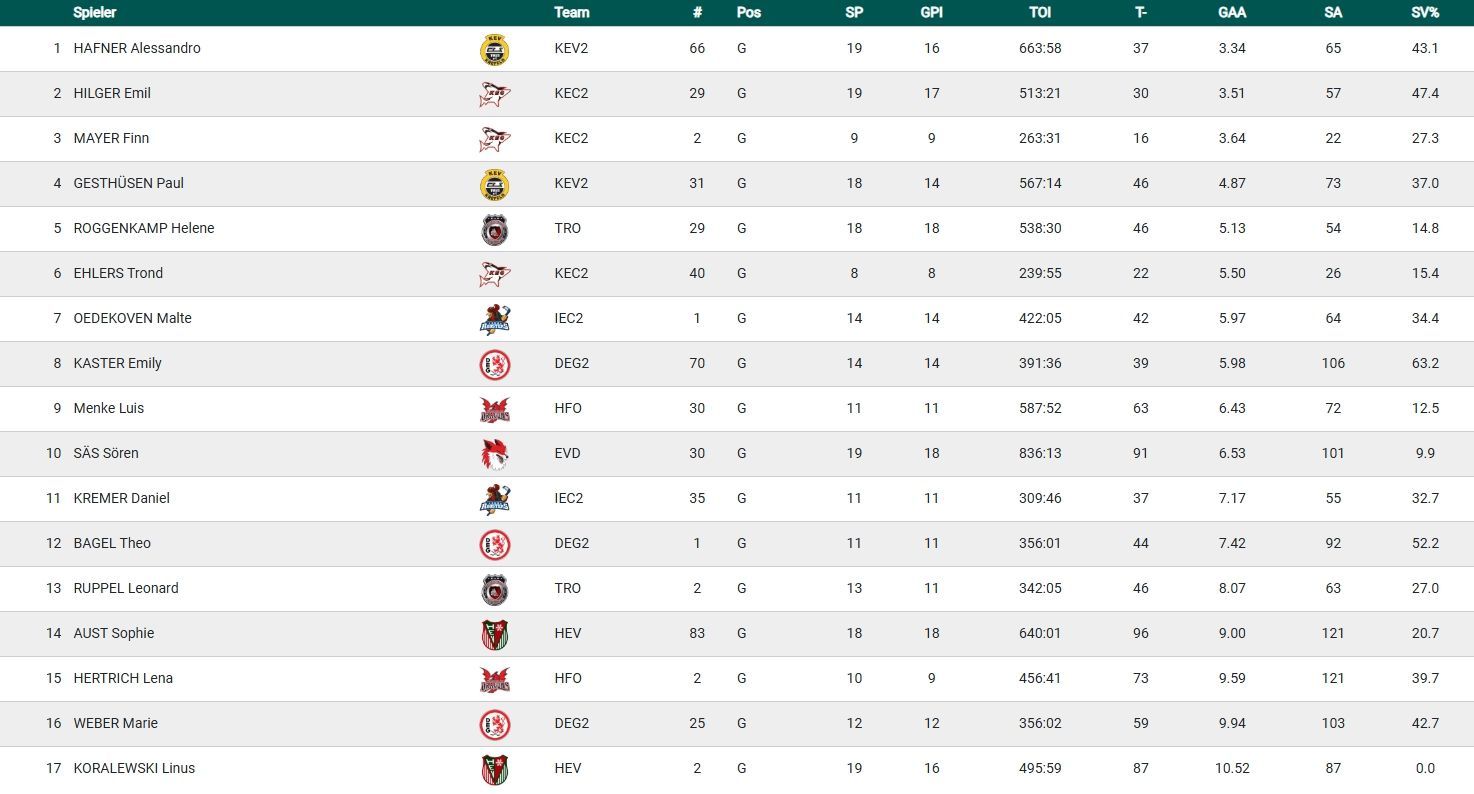Image resolution: width=1474 pixels, height=794 pixels.
Task: Open player profile for GESTHÜSEN Paul
Action: point(129,183)
